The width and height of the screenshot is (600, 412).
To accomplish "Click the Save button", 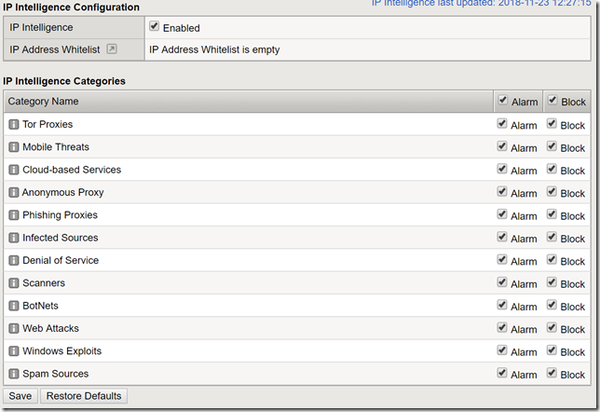I will click(21, 396).
